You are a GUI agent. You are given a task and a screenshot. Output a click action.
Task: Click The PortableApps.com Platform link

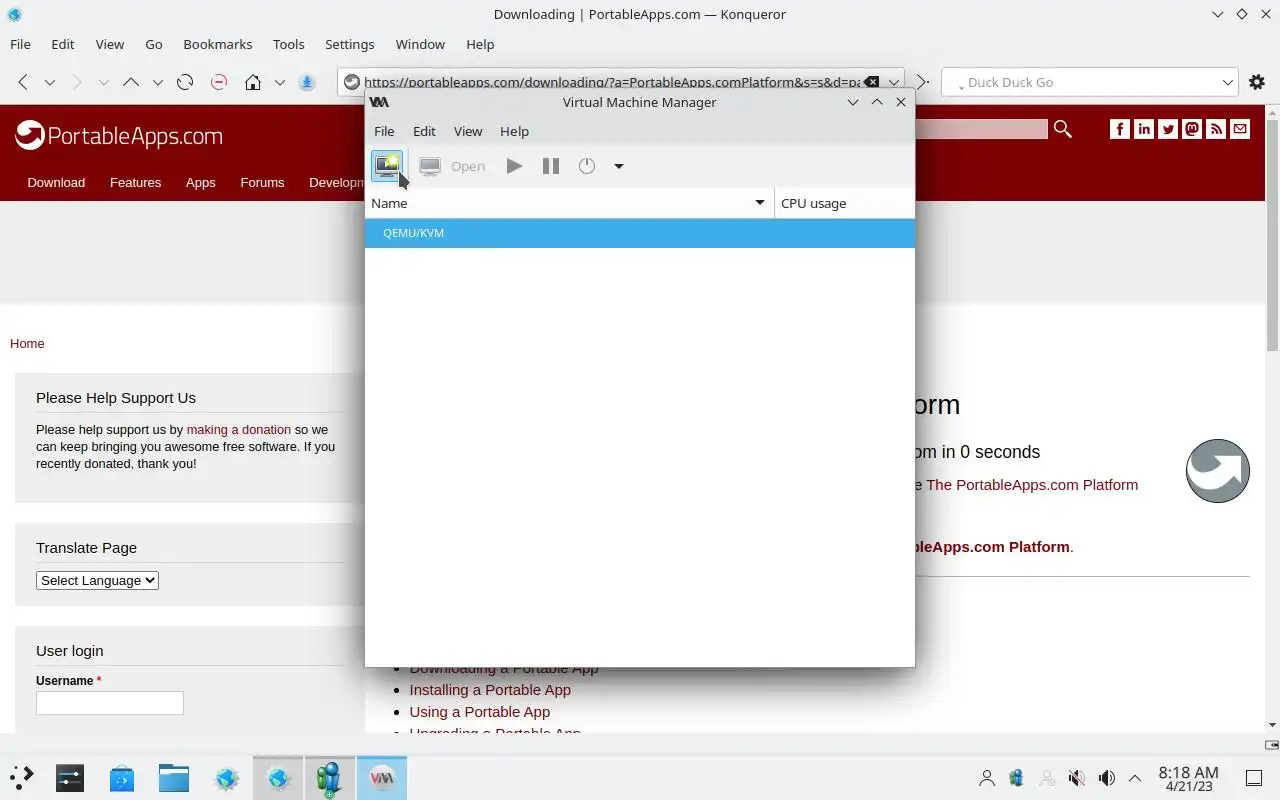click(x=1032, y=484)
